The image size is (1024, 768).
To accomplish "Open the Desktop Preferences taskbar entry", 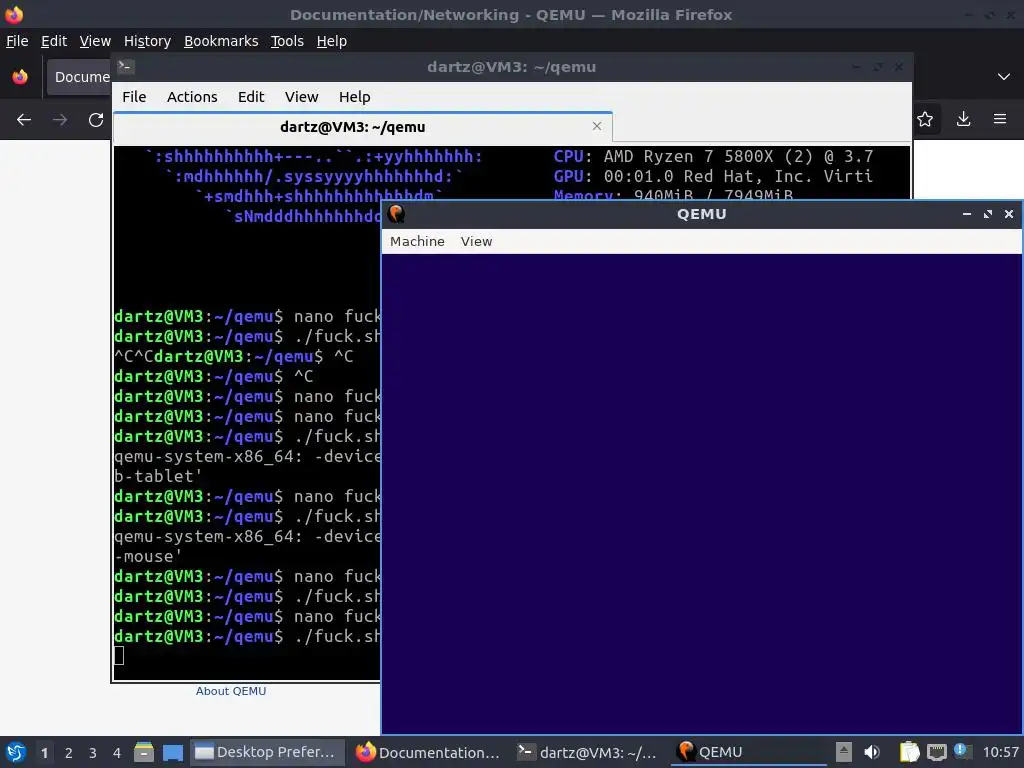I will pyautogui.click(x=266, y=752).
